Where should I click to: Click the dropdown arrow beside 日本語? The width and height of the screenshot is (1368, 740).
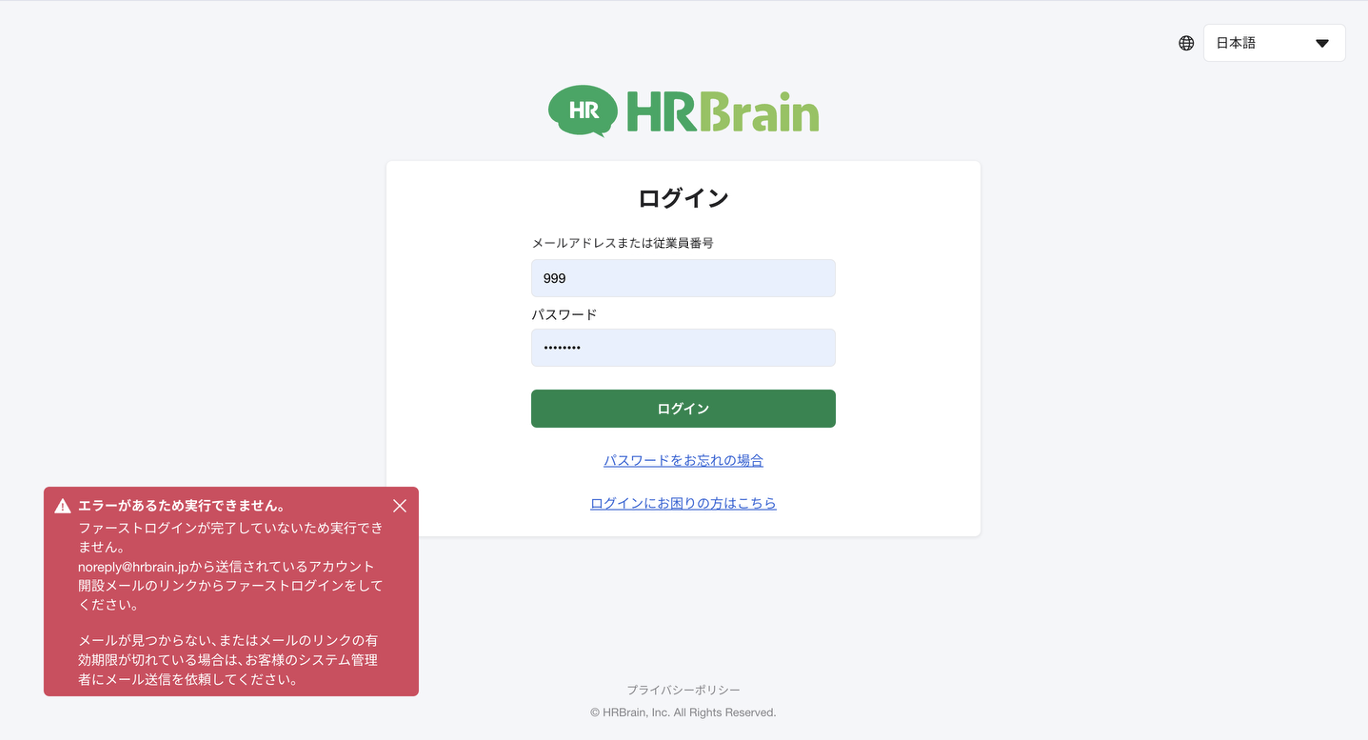tap(1322, 43)
